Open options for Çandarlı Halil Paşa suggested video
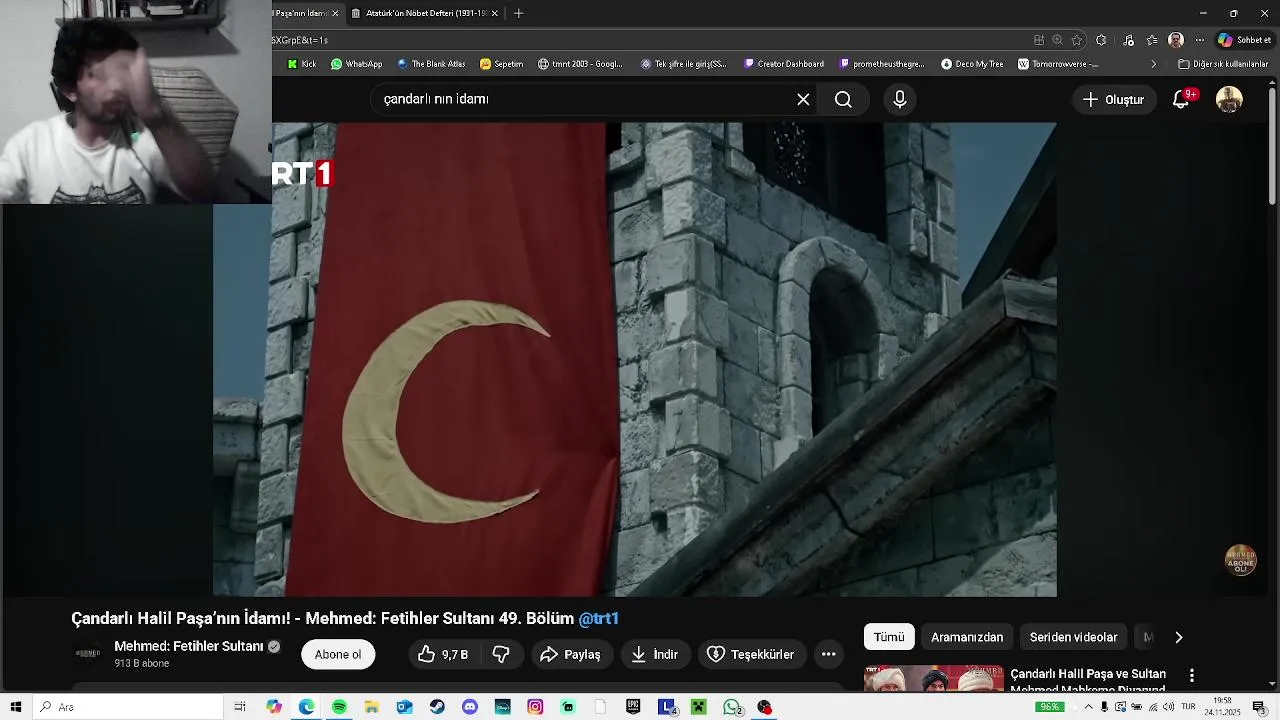 (1191, 676)
